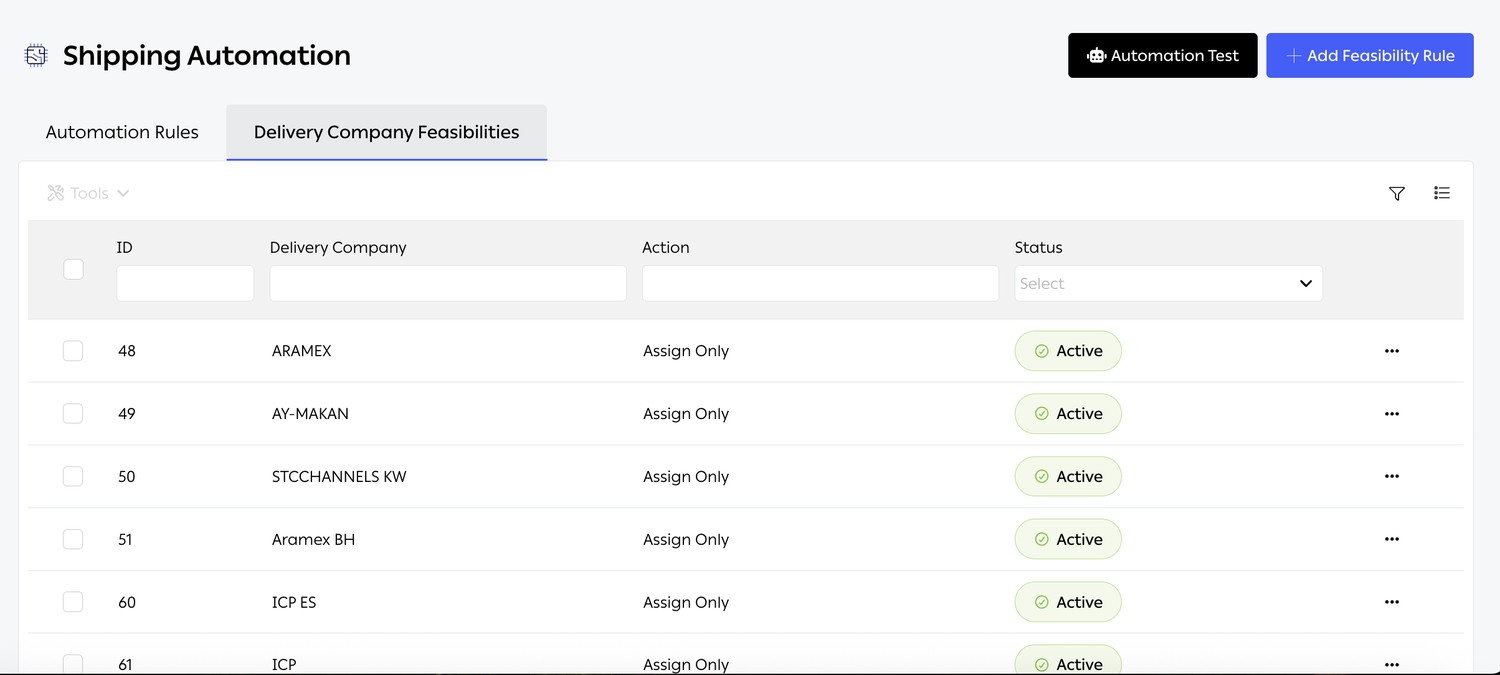The image size is (1500, 675).
Task: Click ID value 50
Action: (x=126, y=477)
